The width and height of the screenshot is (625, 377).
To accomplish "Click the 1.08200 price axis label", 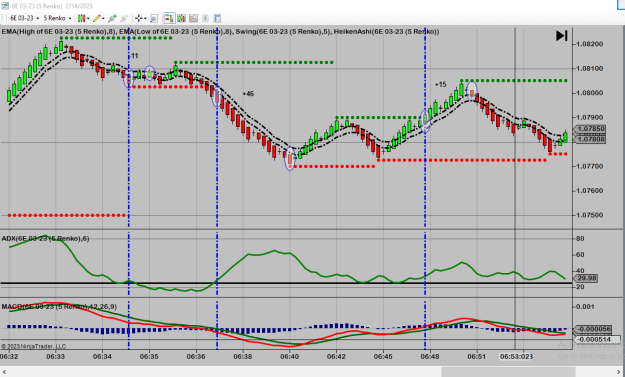I will tap(589, 44).
